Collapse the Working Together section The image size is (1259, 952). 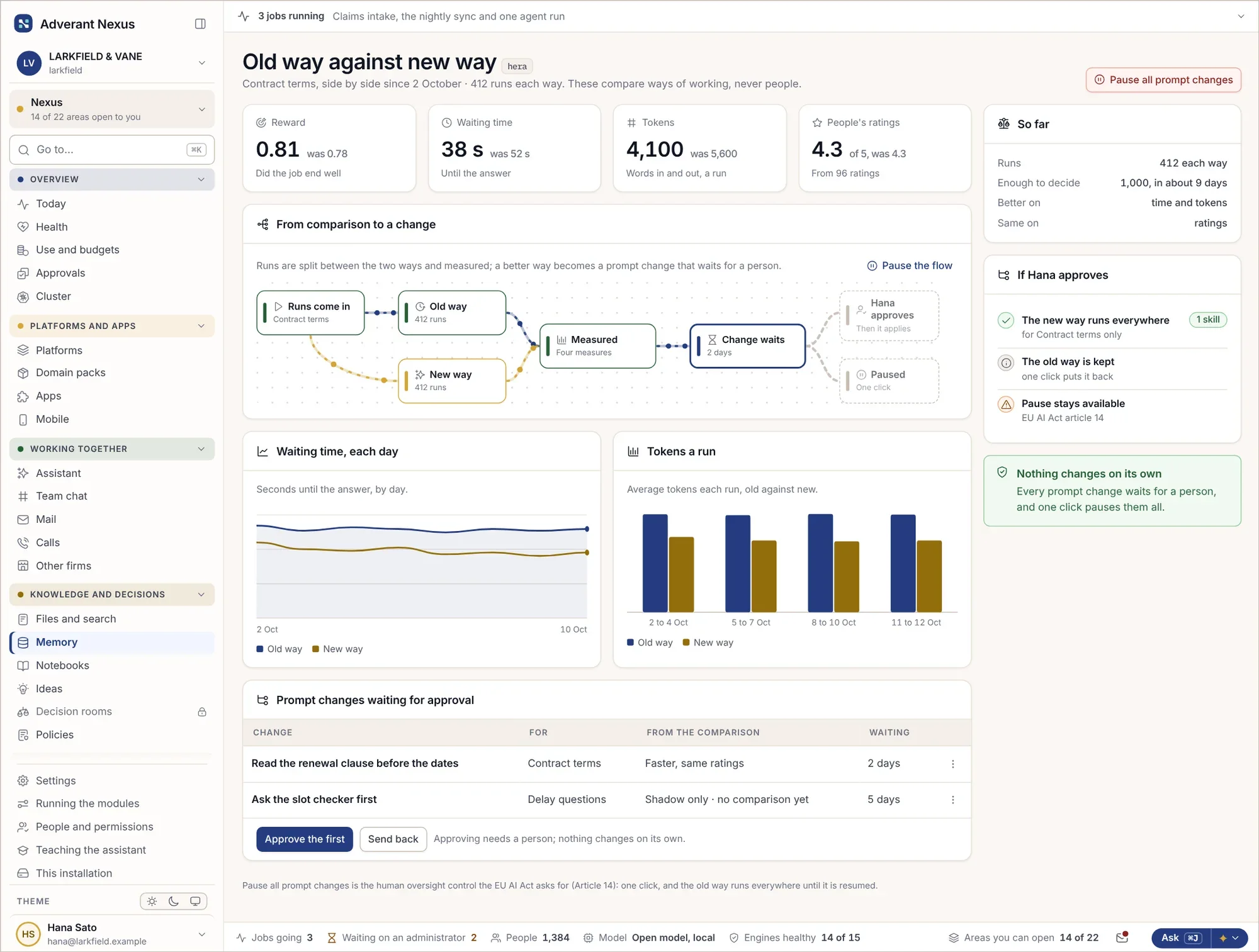[112, 449]
